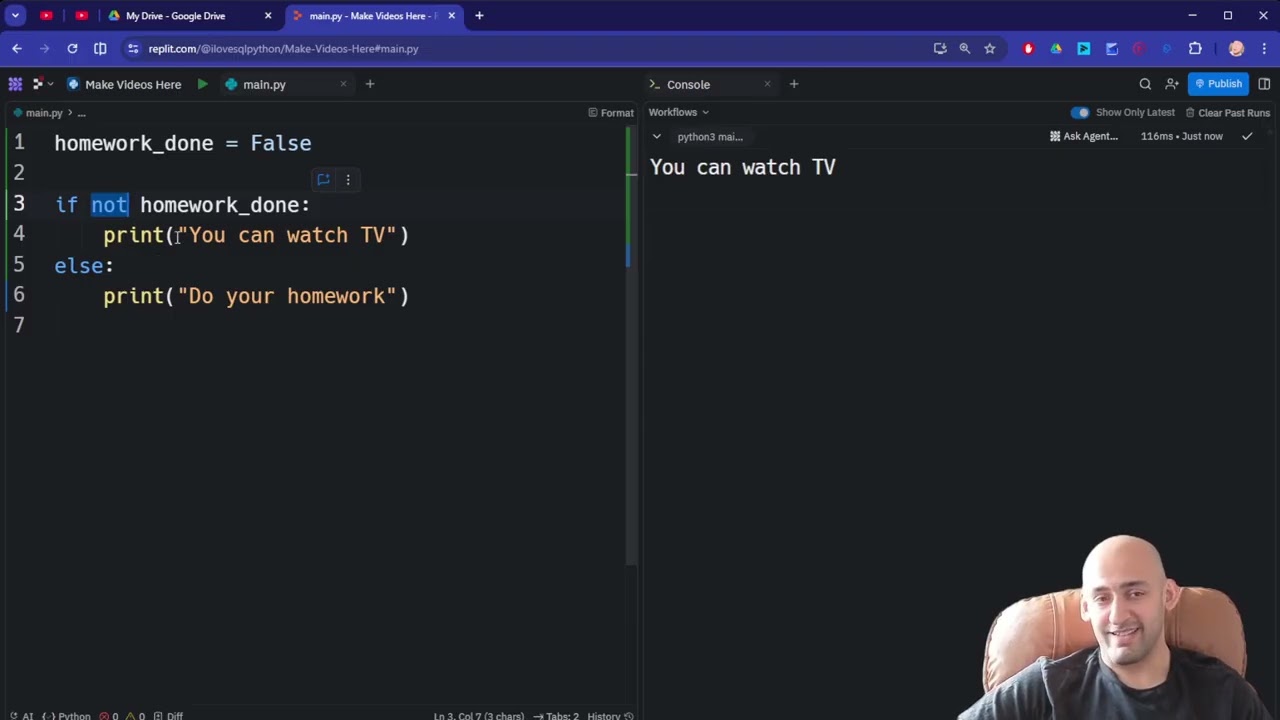Close the main.py editor tab
The height and width of the screenshot is (720, 1280).
343,84
